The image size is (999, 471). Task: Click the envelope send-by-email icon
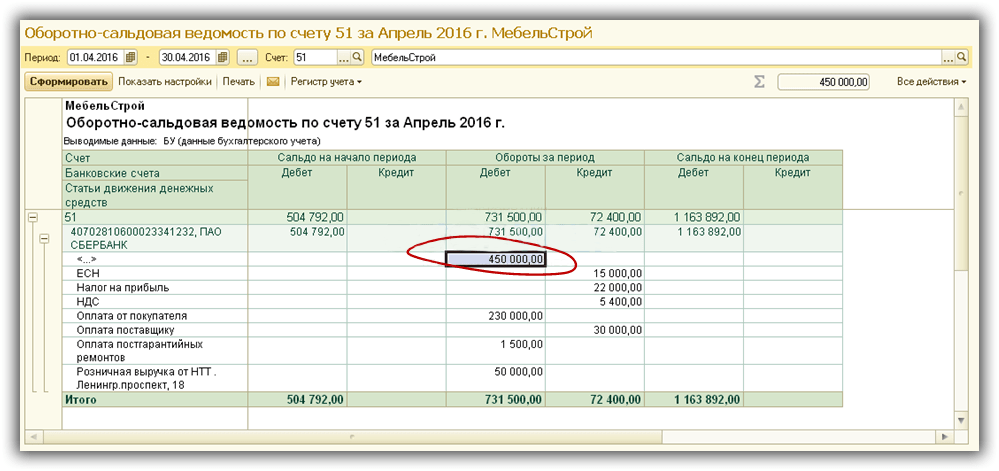pos(273,82)
